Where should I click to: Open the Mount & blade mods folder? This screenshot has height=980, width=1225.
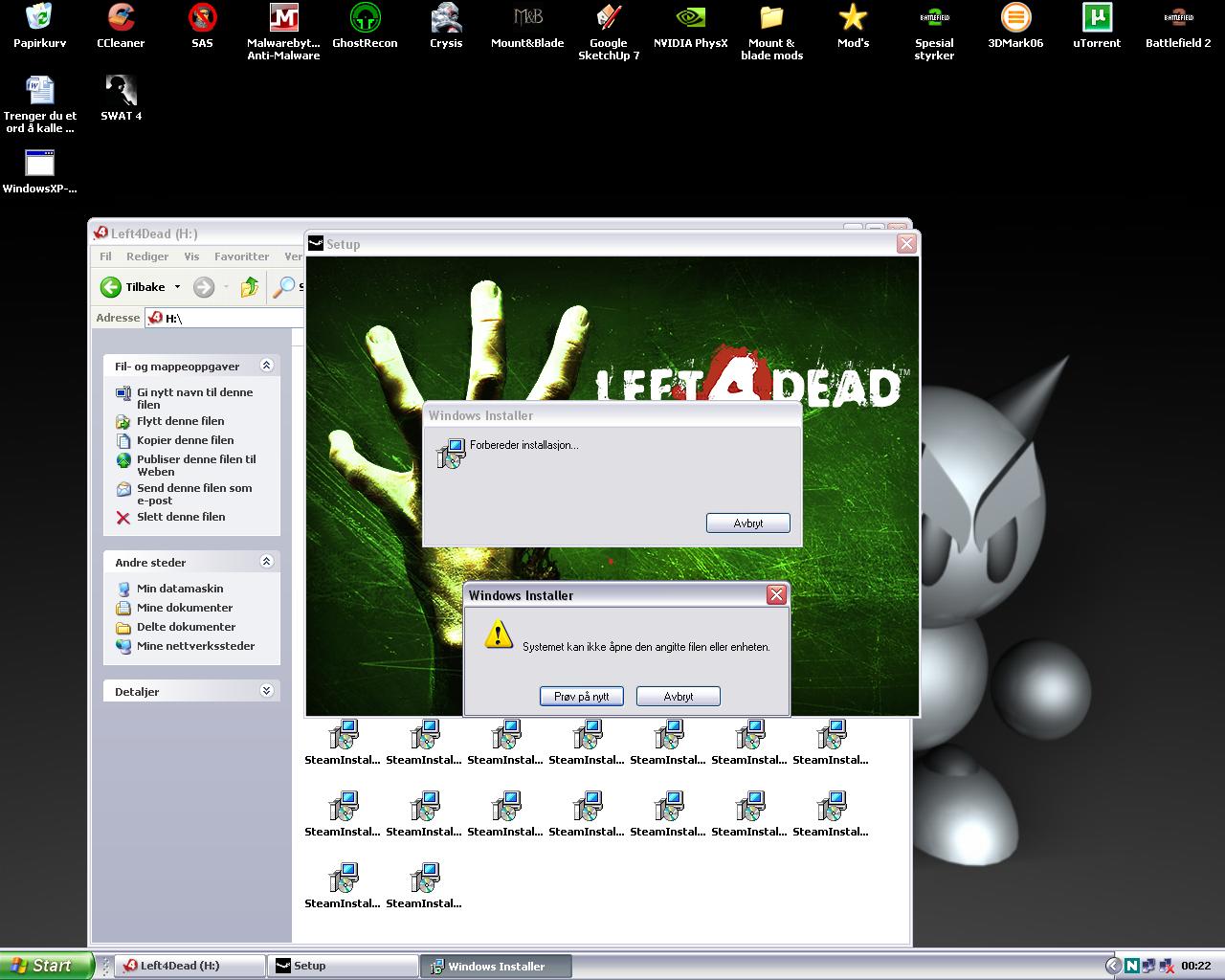(771, 32)
